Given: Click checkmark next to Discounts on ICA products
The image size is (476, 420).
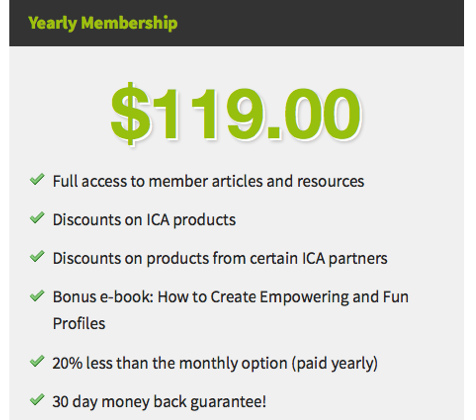Looking at the screenshot, I should 37,218.
